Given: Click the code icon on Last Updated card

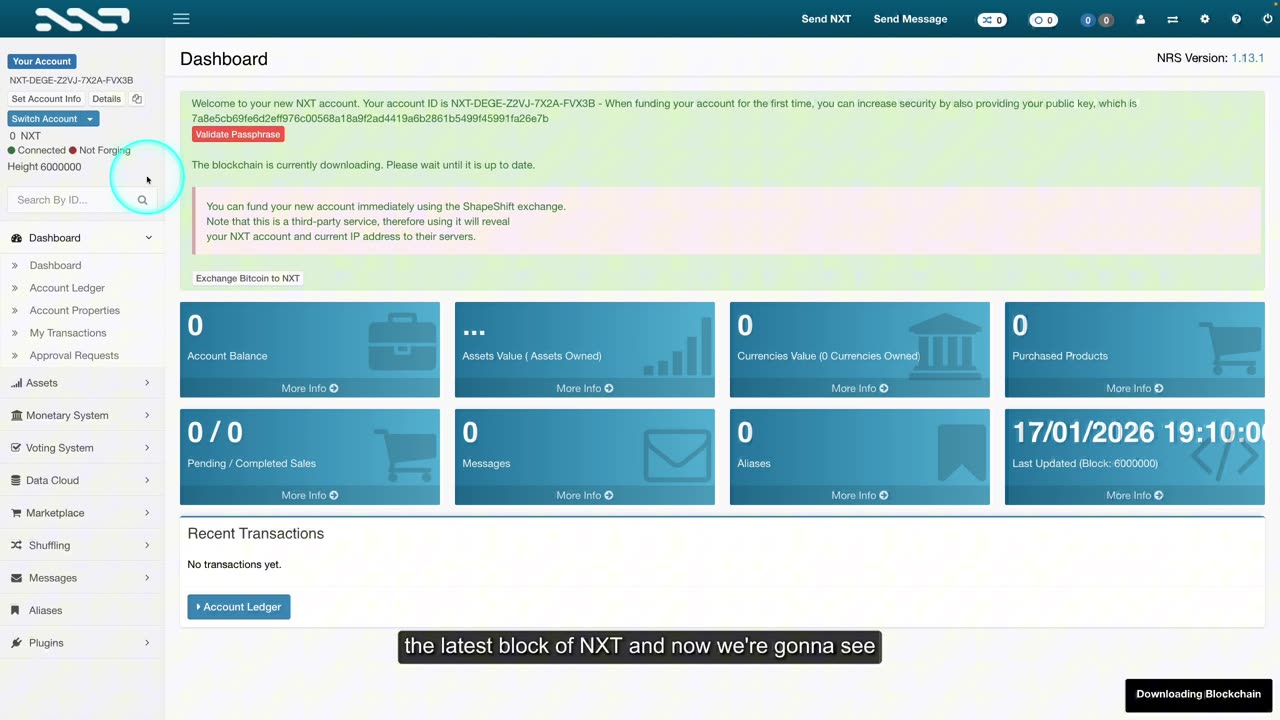Looking at the screenshot, I should (x=1225, y=457).
